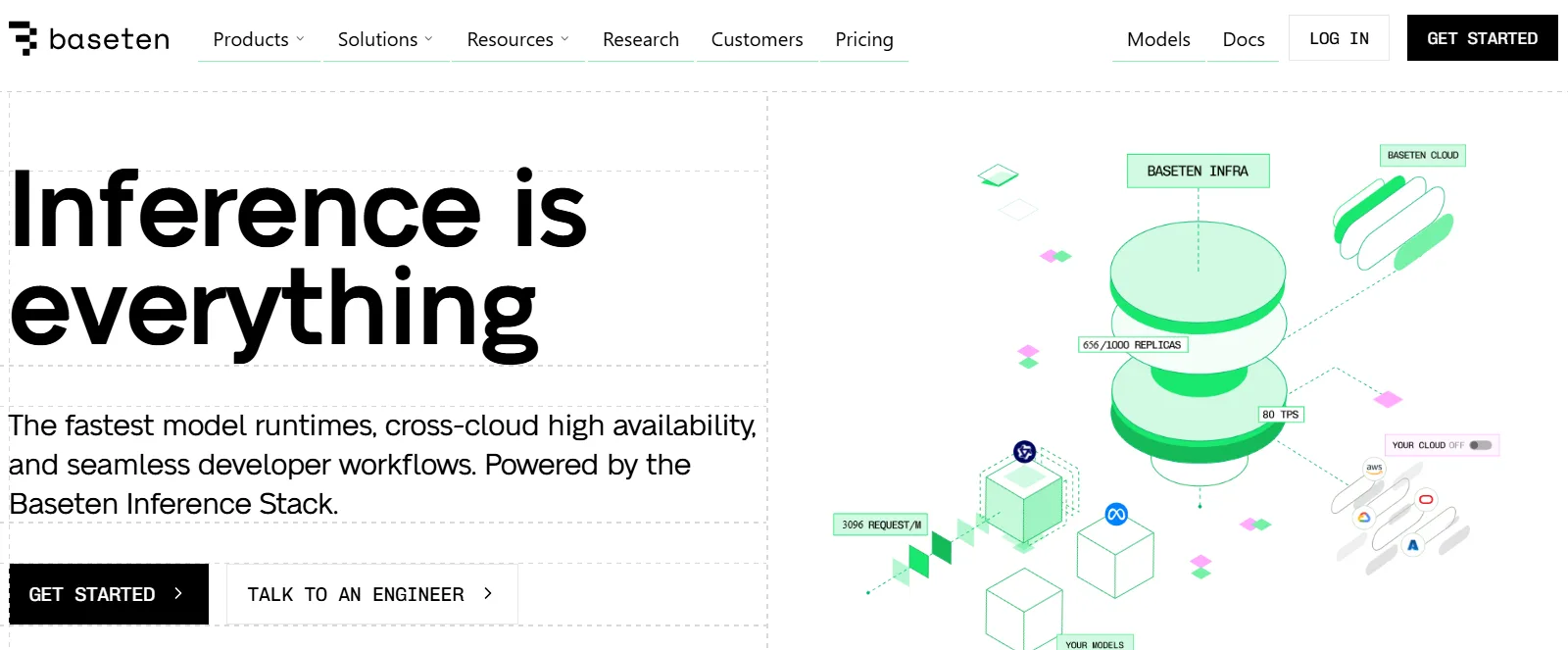
Task: Click the Oracle cloud icon
Action: 1426,500
